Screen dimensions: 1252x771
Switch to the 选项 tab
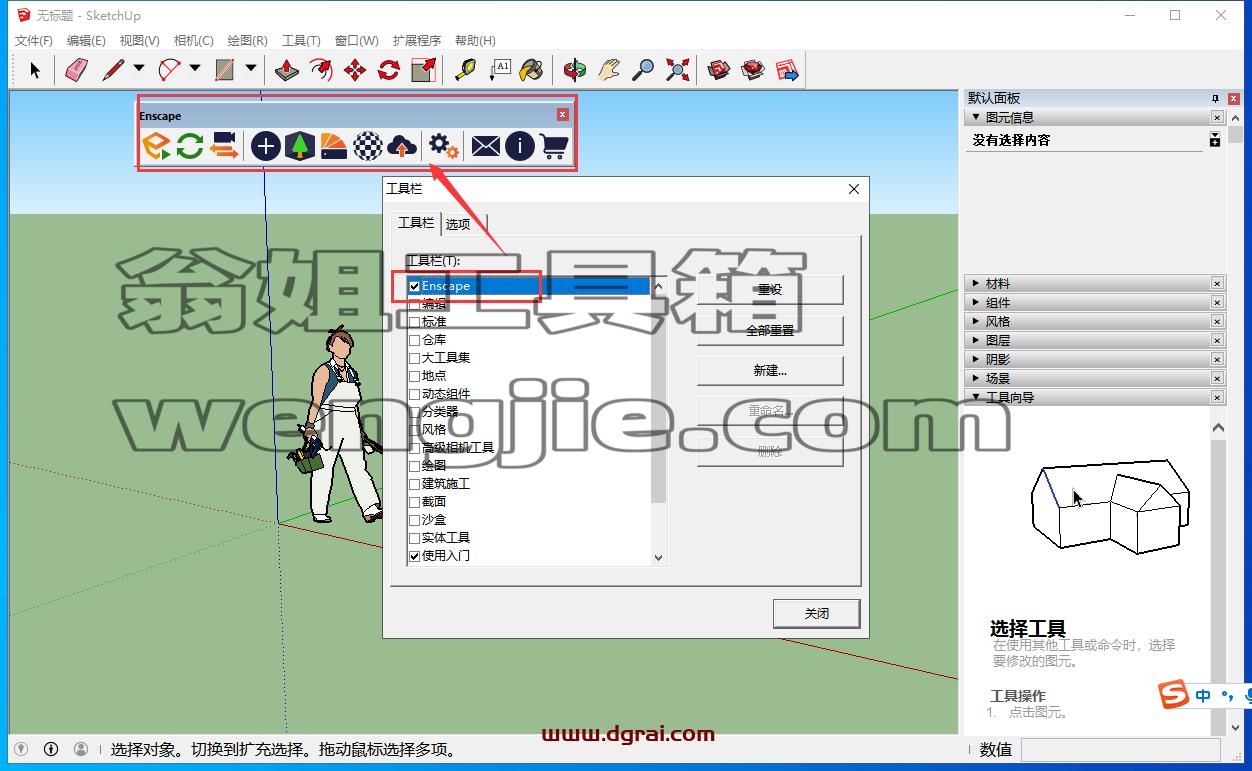coord(458,224)
